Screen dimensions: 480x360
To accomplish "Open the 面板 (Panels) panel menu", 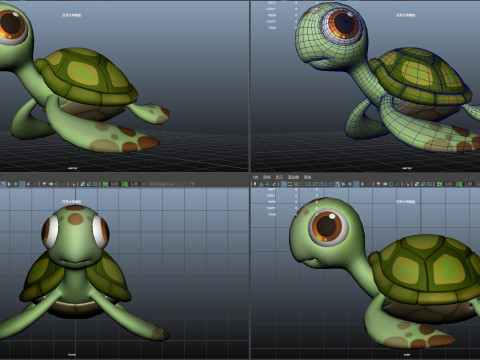I will click(x=307, y=177).
